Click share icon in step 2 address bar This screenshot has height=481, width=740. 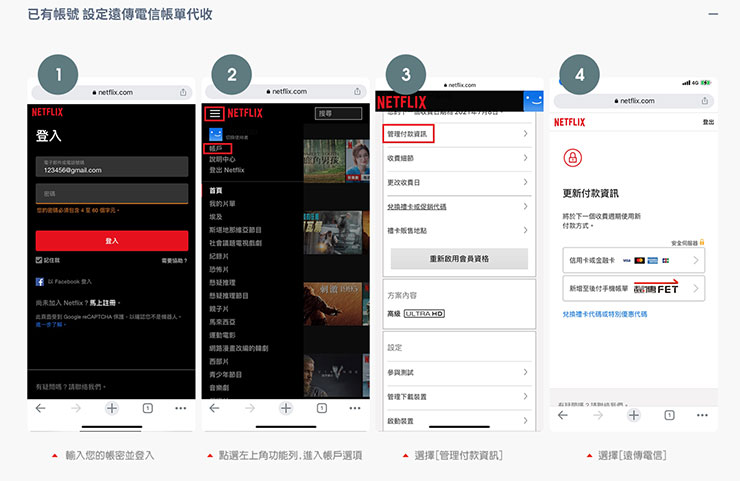357,92
